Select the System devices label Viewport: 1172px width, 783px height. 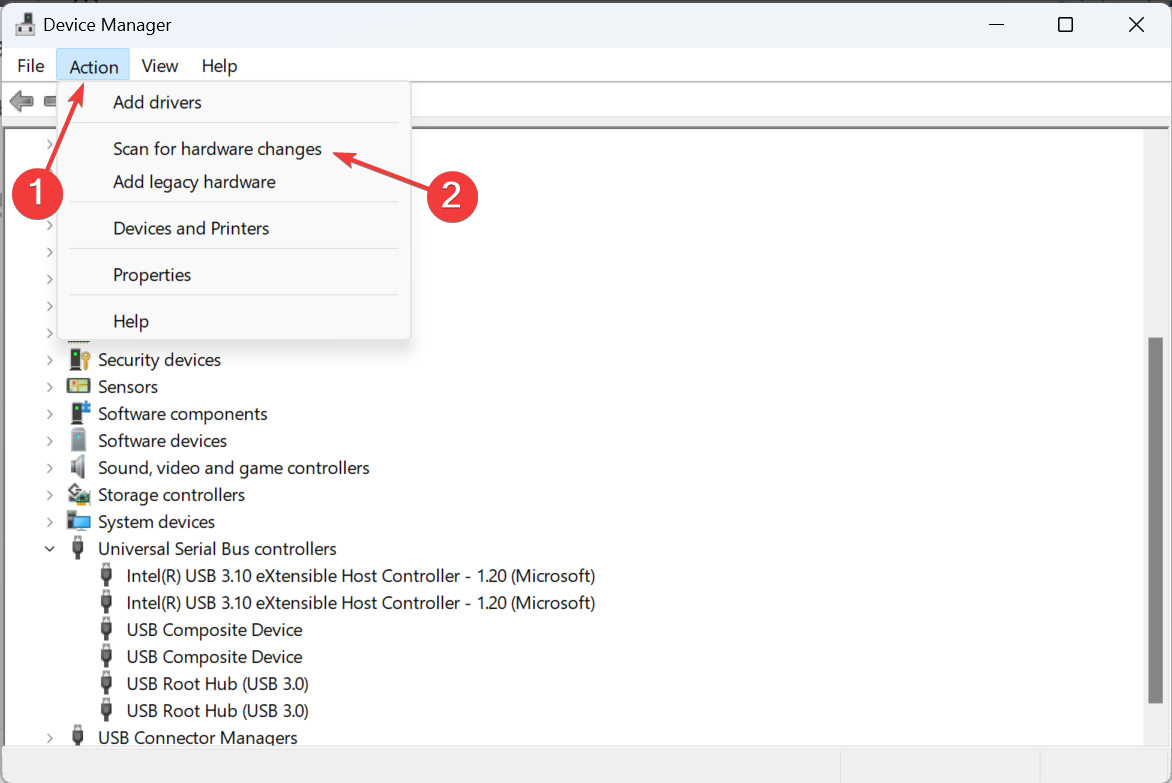(156, 522)
